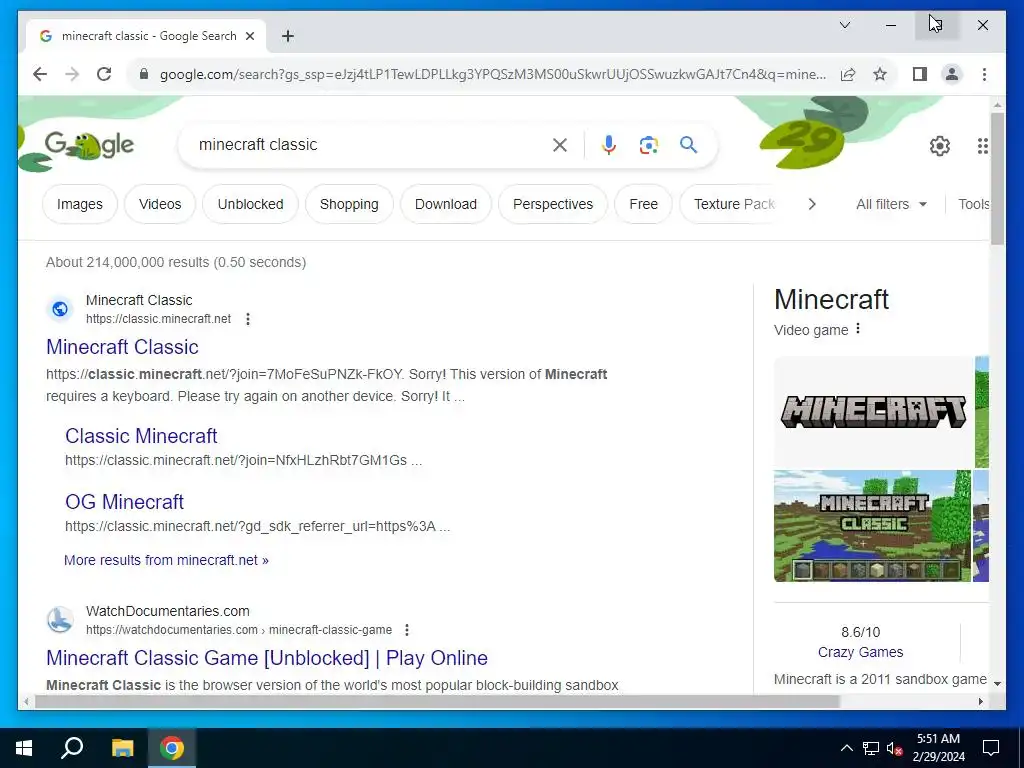
Task: Open the OG Minecraft sublink
Action: click(x=124, y=502)
